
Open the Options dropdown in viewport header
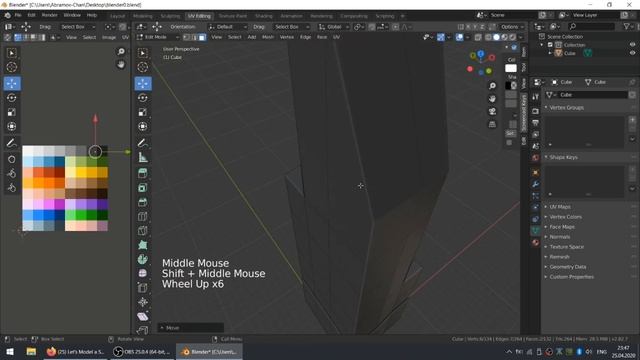click(512, 27)
